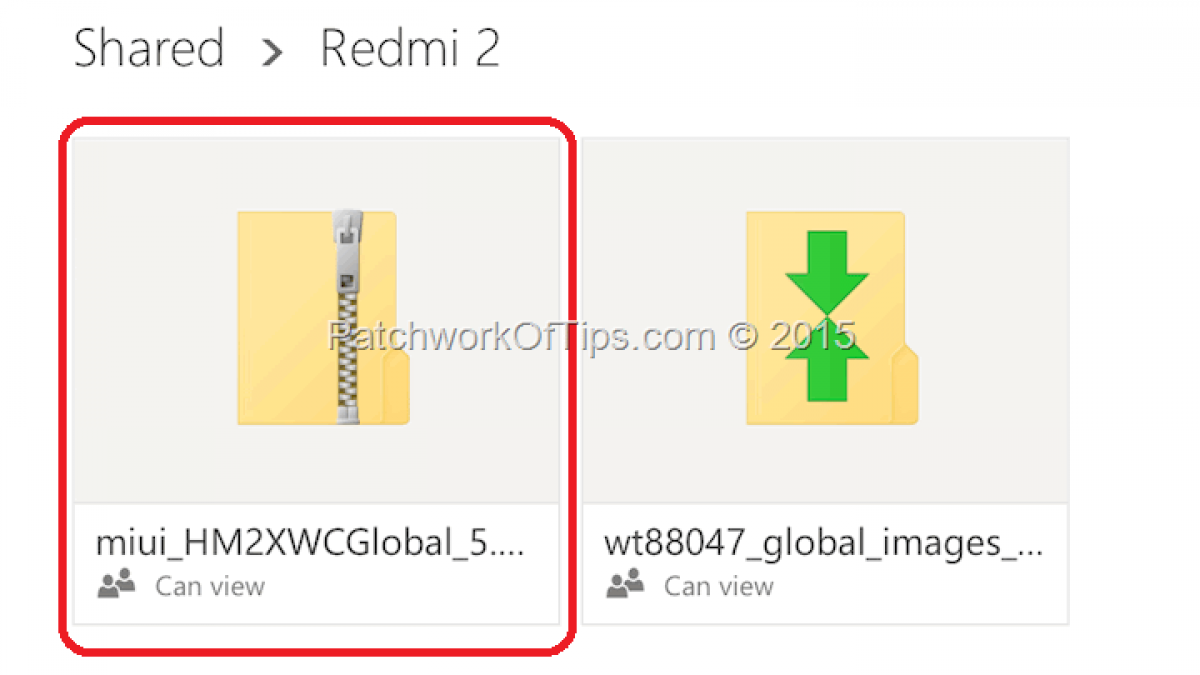Click 'Can view' under the miui file

pyautogui.click(x=210, y=586)
